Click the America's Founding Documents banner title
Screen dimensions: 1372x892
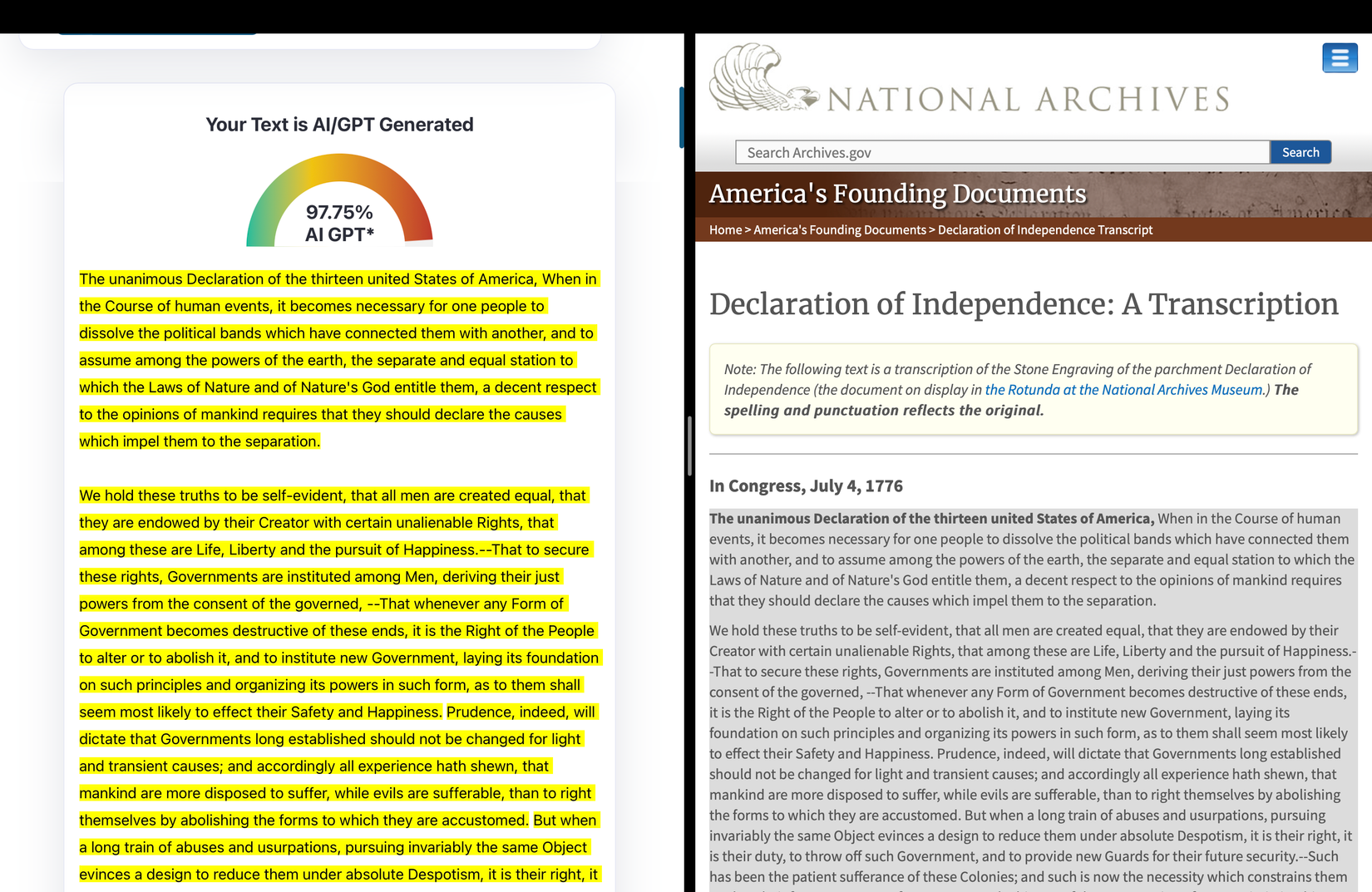897,193
